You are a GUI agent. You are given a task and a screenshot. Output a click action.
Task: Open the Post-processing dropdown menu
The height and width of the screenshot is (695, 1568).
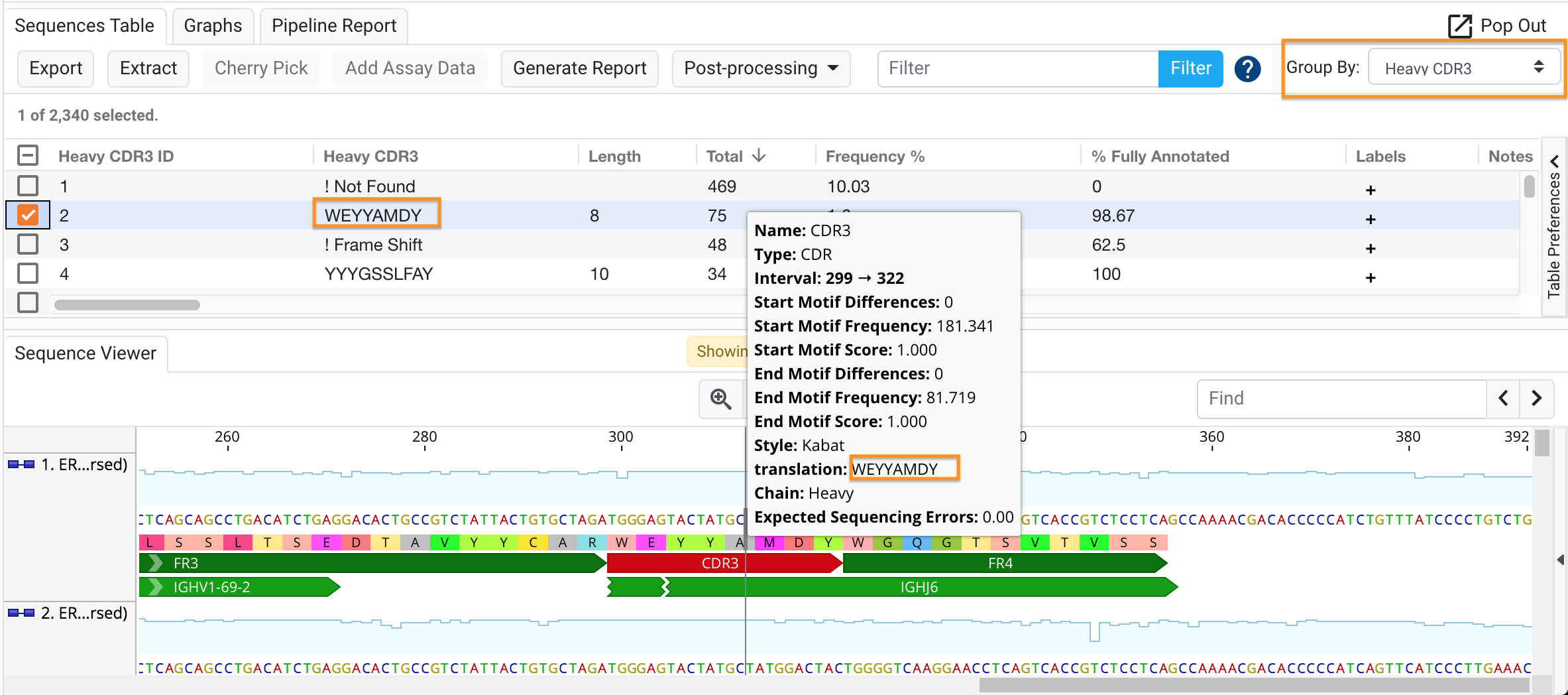761,68
